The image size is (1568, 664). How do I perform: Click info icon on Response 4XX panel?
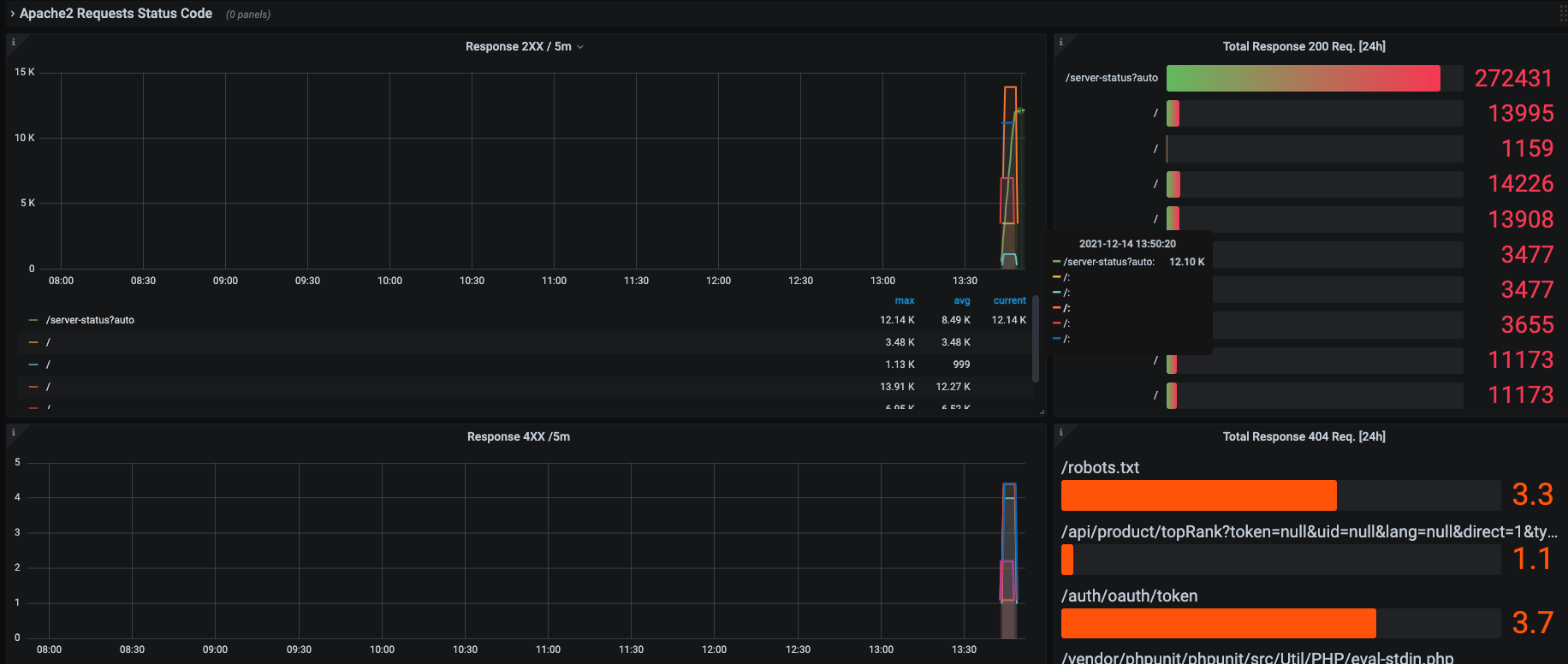[x=13, y=432]
